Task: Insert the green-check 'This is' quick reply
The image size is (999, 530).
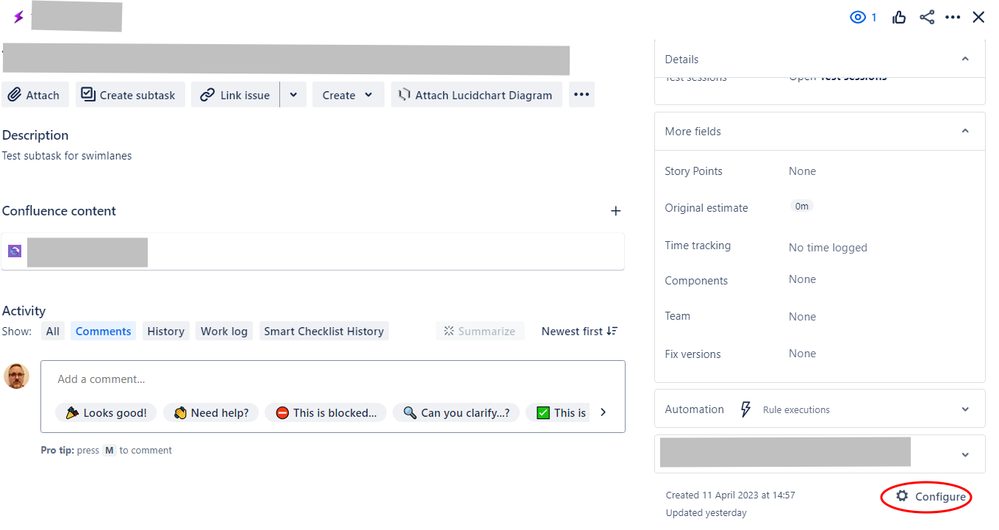Action: (559, 413)
